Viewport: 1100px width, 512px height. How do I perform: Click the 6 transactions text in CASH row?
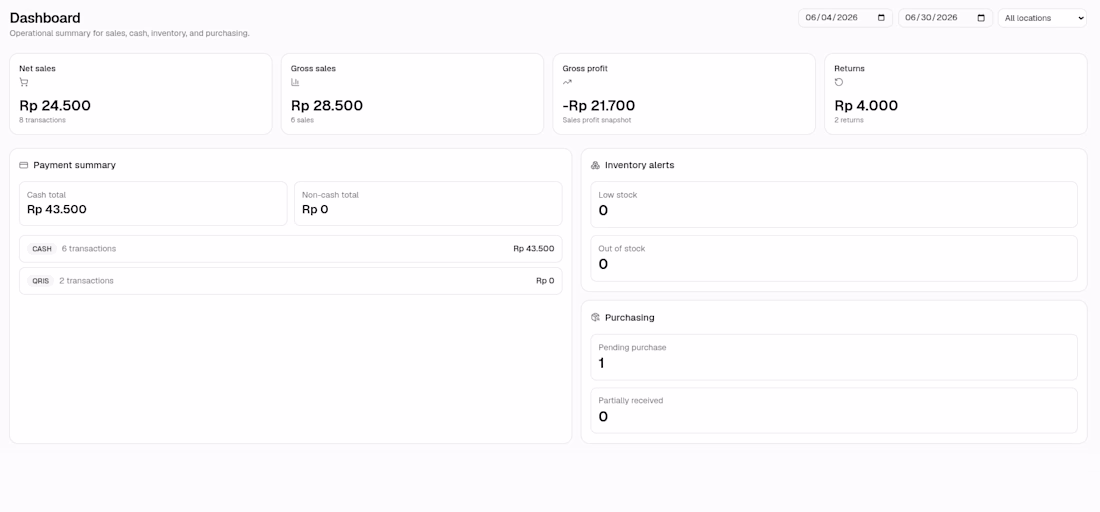pyautogui.click(x=89, y=249)
